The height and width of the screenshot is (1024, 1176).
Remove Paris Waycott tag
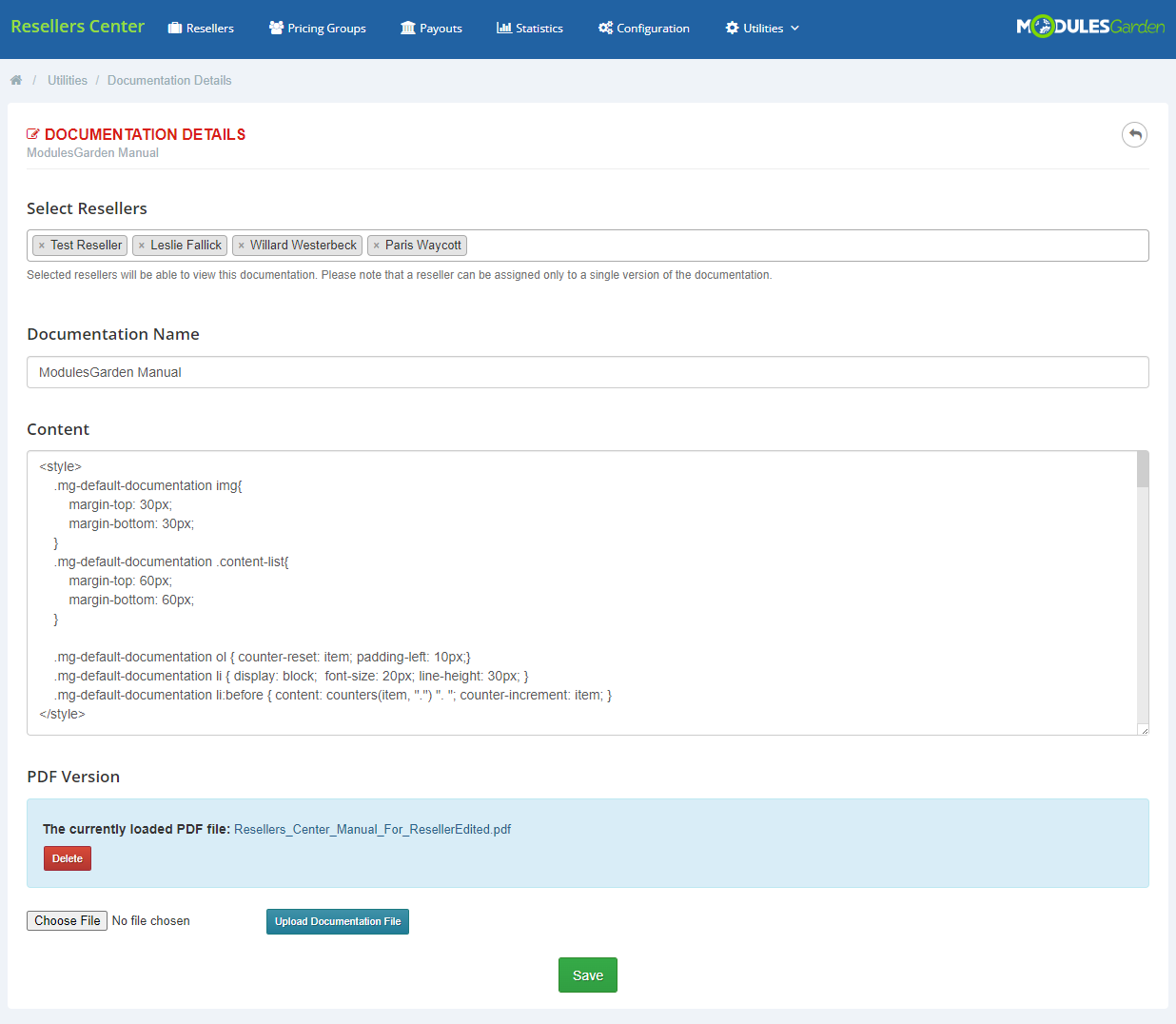tap(377, 246)
